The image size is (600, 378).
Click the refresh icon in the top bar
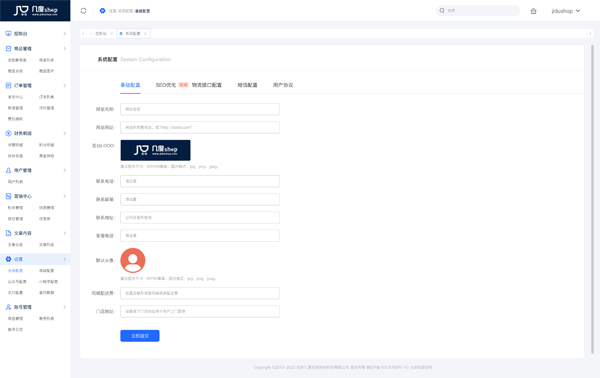click(83, 11)
